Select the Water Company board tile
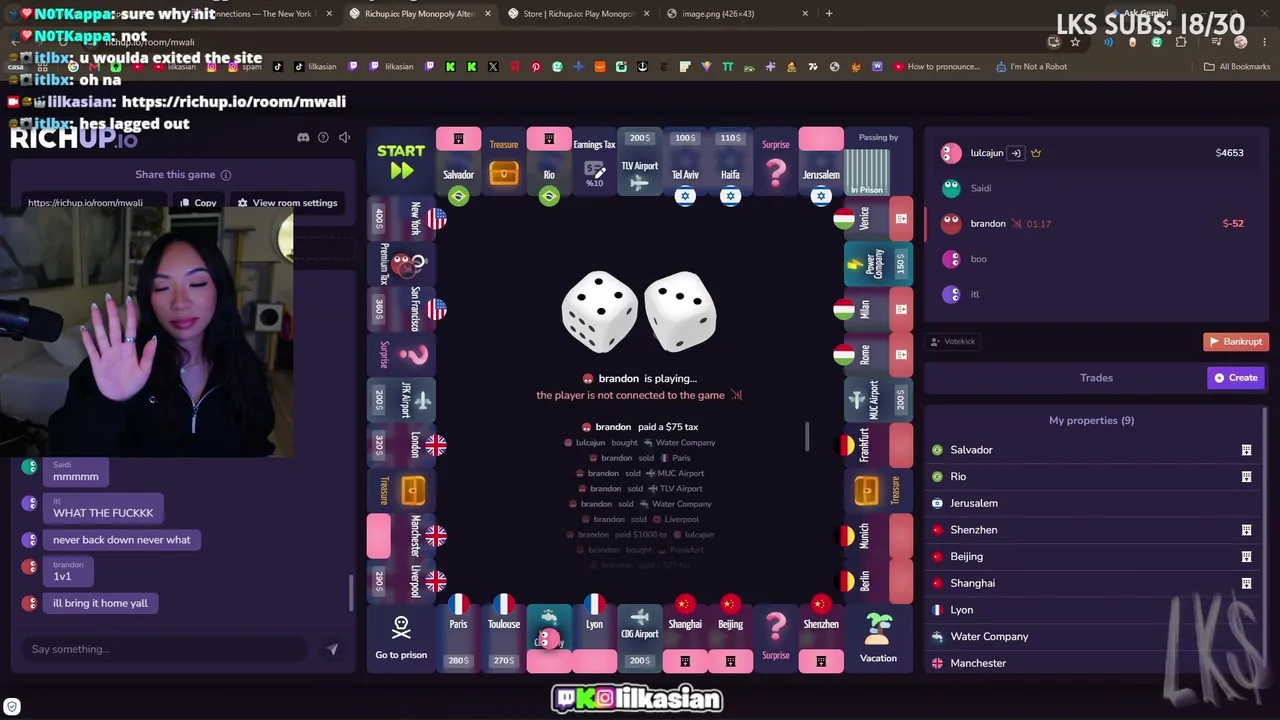Image resolution: width=1280 pixels, height=720 pixels. tap(549, 638)
